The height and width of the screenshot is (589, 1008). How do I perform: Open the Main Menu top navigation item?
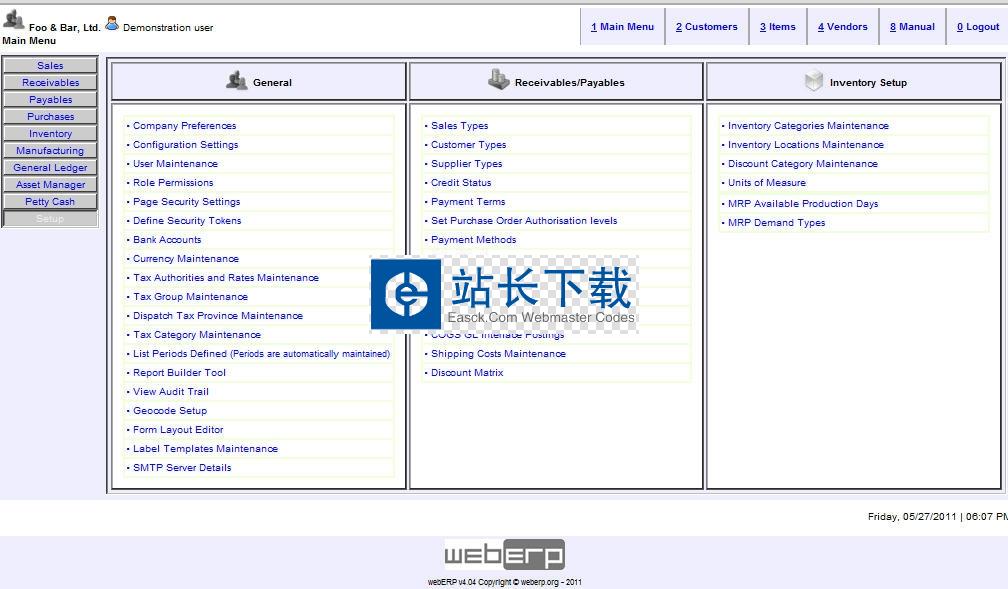click(x=622, y=27)
